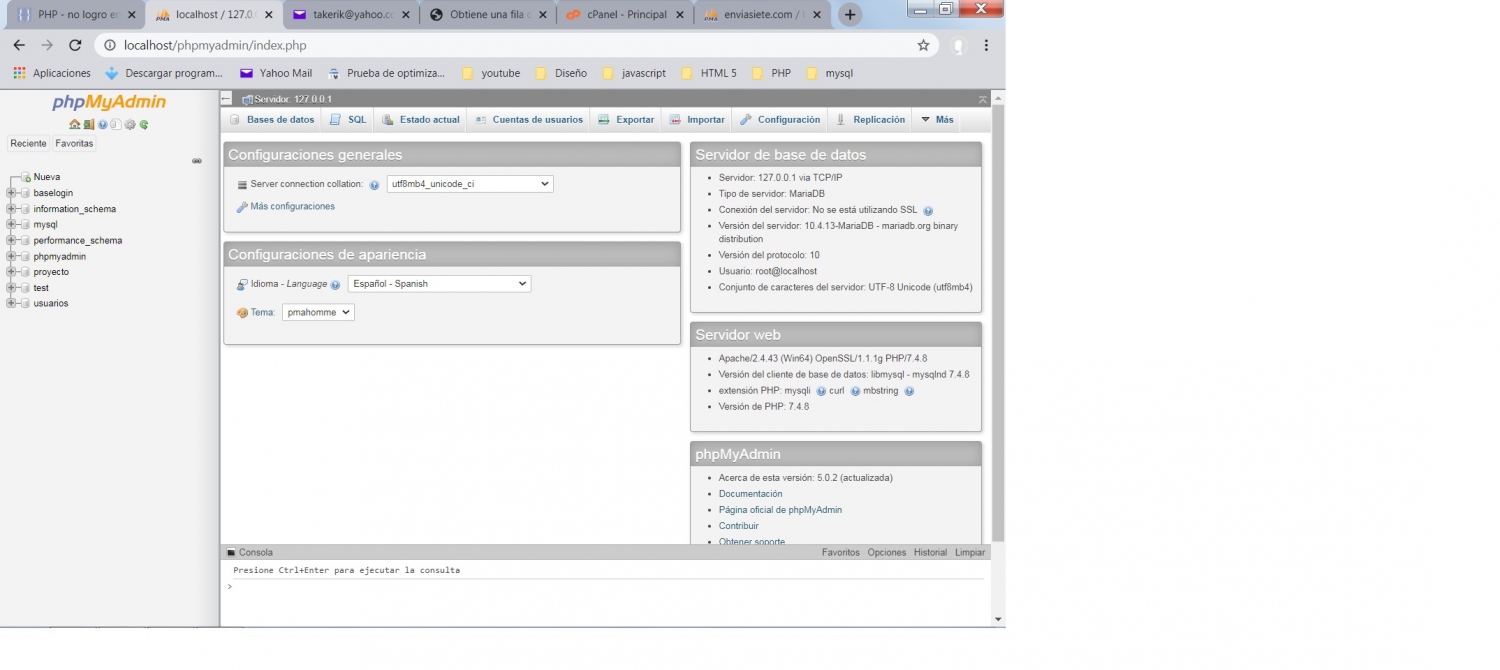Show the Favoritas tables list
The height and width of the screenshot is (670, 1500).
74,144
